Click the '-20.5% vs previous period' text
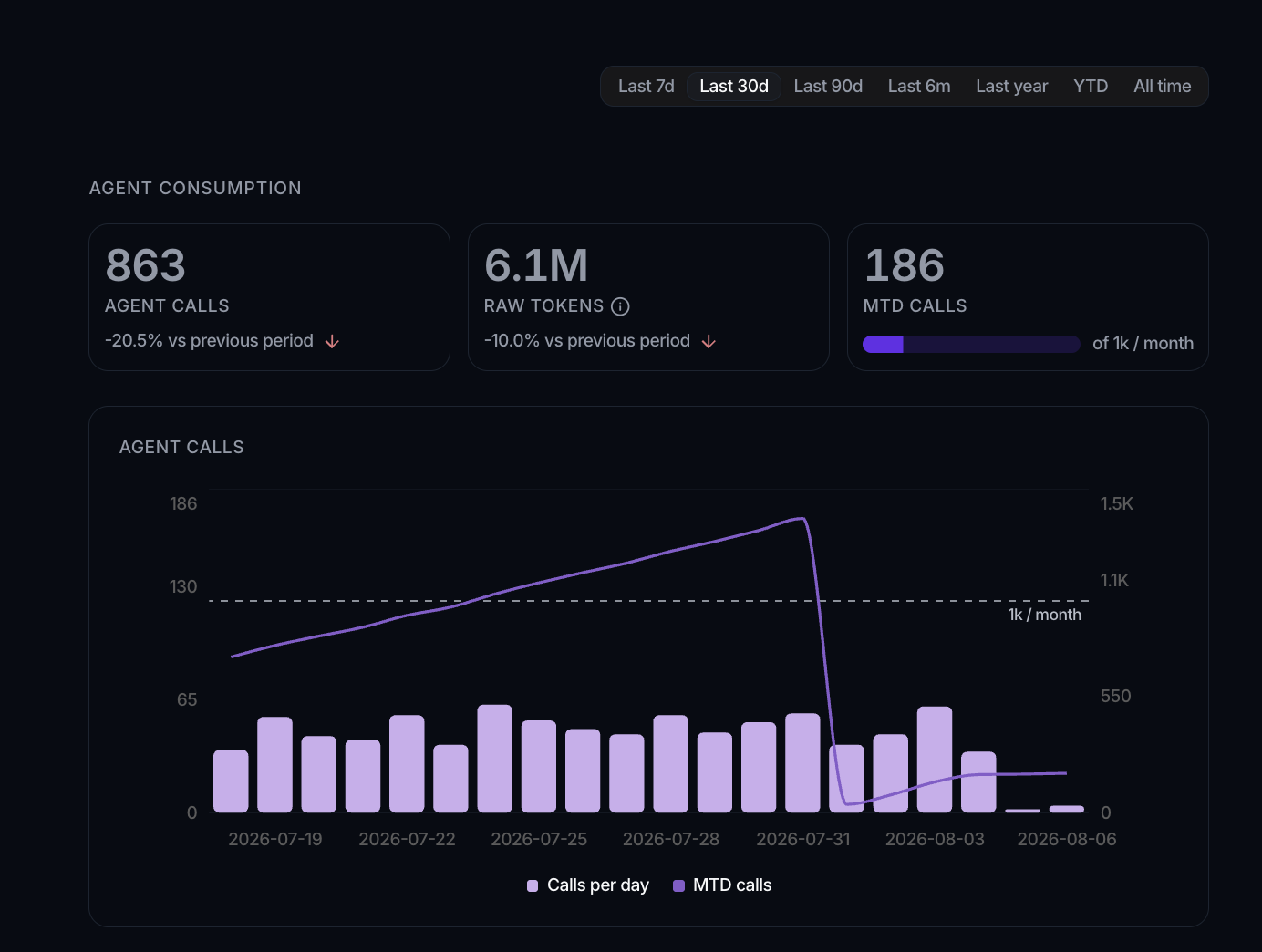1262x952 pixels. tap(209, 340)
